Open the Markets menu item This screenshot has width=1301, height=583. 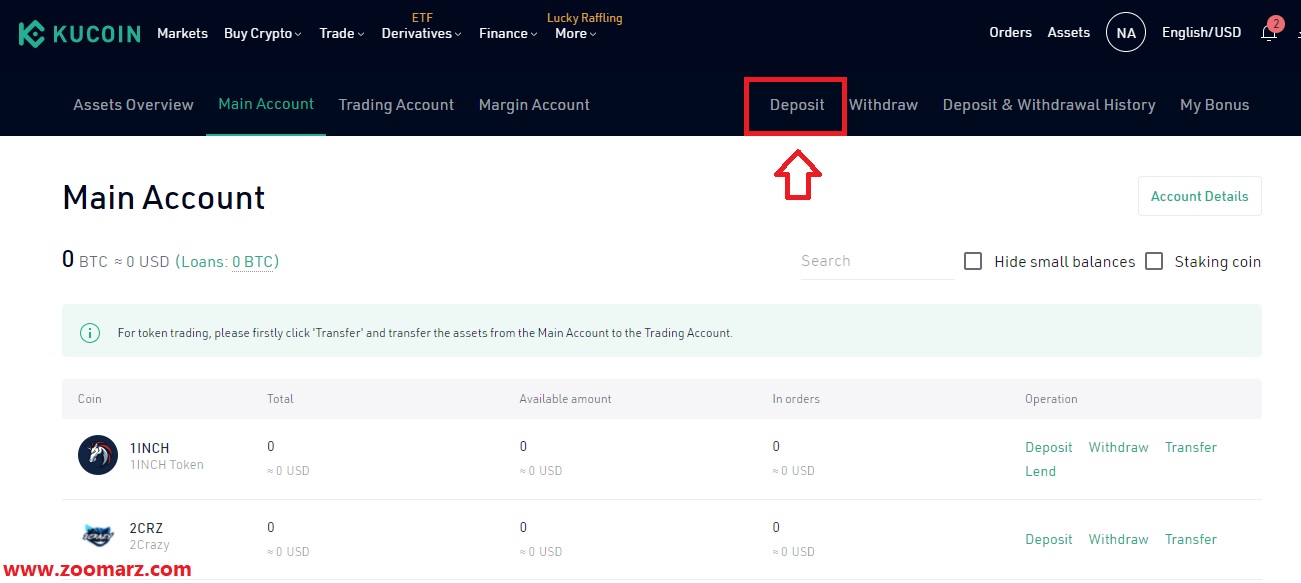coord(182,33)
